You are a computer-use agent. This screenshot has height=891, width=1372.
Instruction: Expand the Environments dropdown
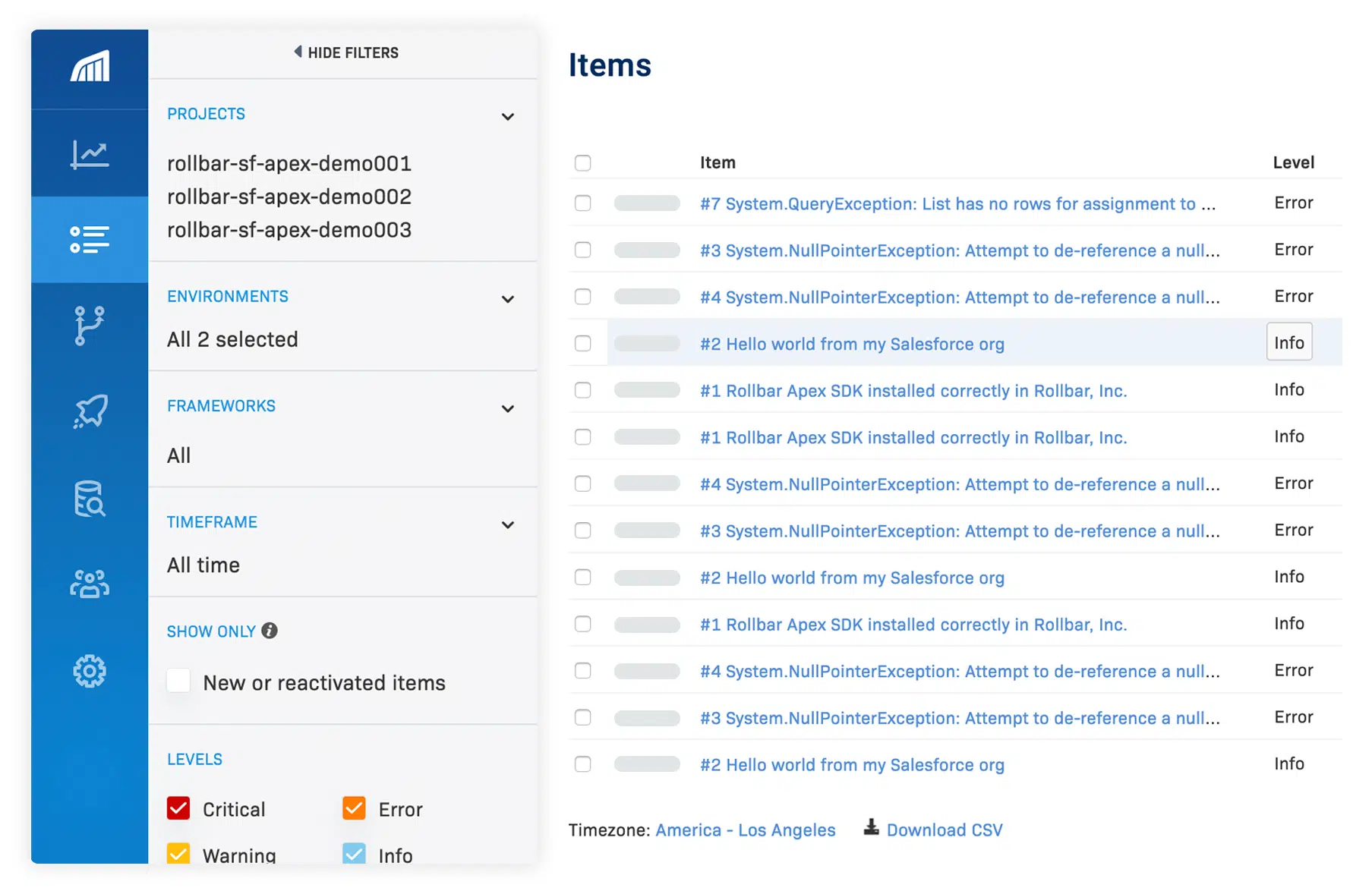pyautogui.click(x=507, y=299)
